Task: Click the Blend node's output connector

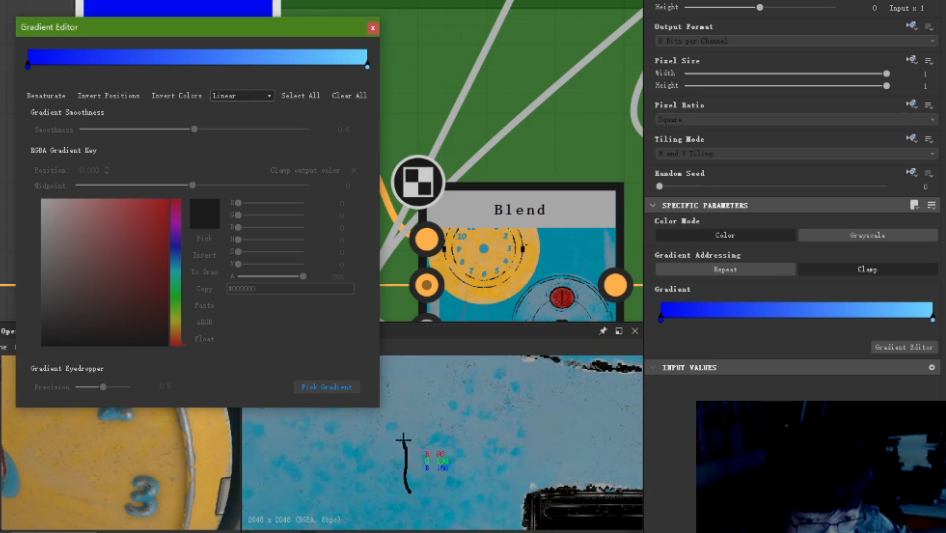Action: coord(615,285)
